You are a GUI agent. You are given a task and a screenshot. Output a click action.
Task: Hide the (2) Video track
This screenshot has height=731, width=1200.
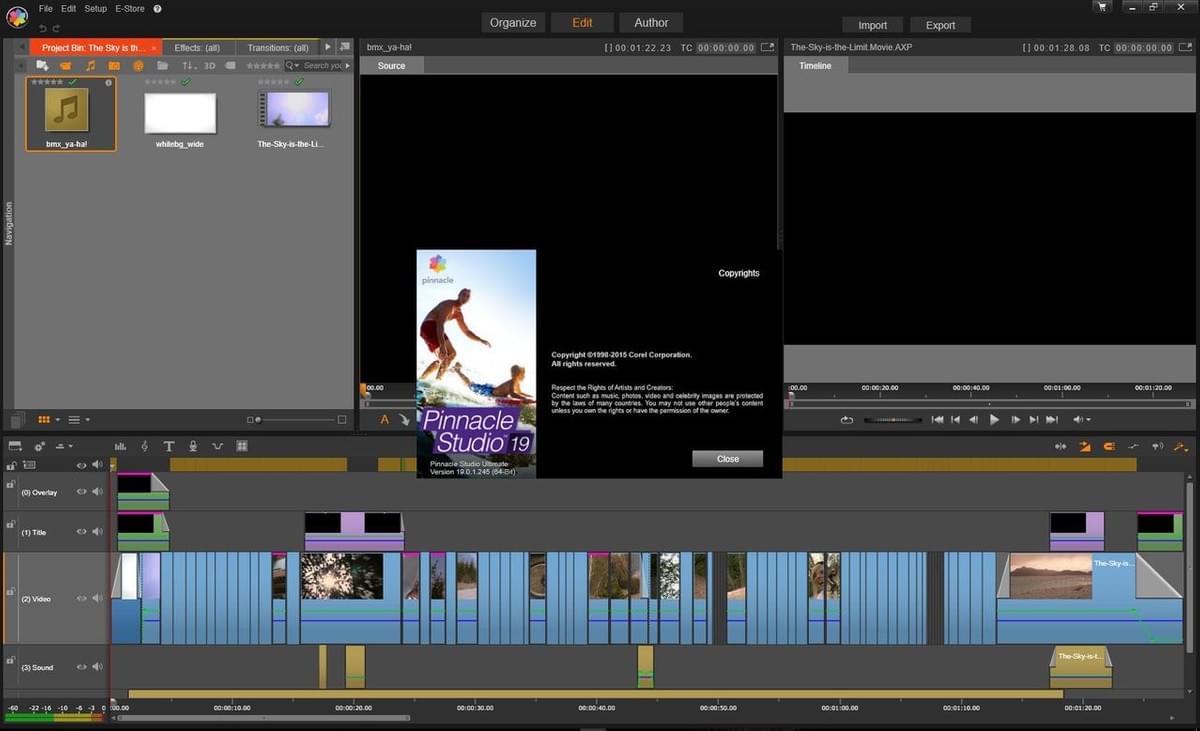click(x=82, y=599)
